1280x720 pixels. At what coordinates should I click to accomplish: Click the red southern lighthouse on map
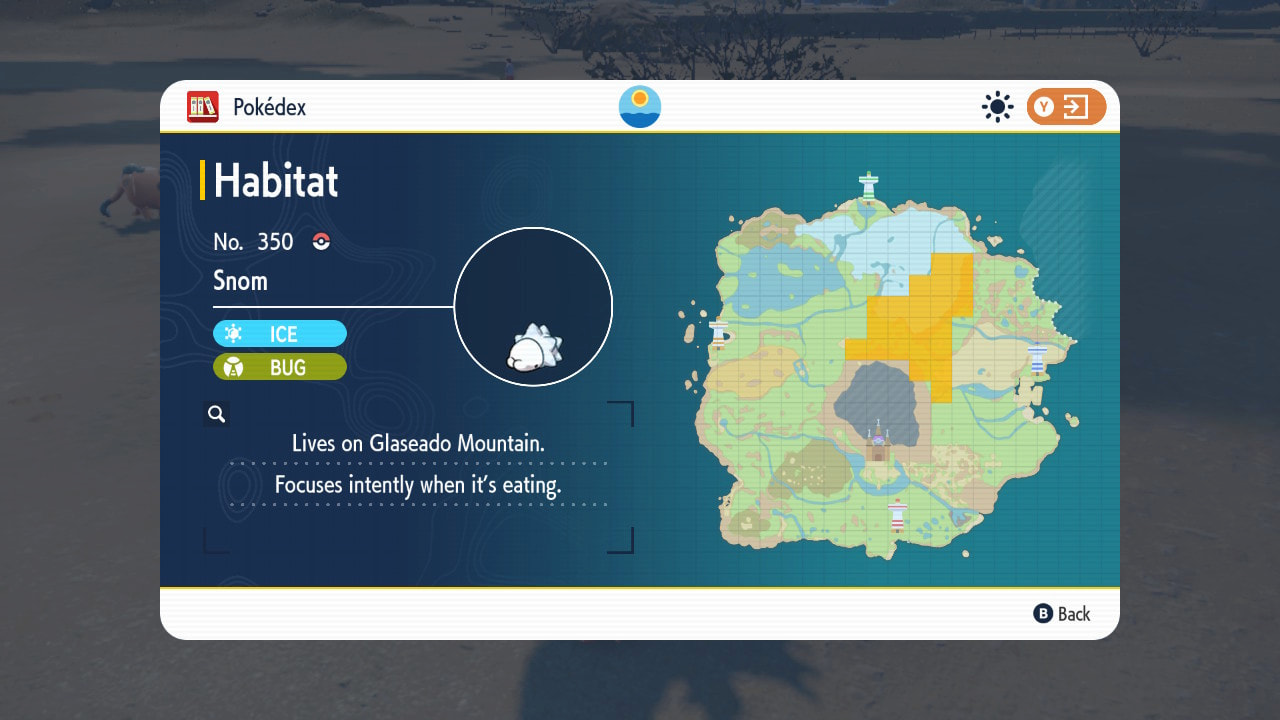[x=897, y=514]
